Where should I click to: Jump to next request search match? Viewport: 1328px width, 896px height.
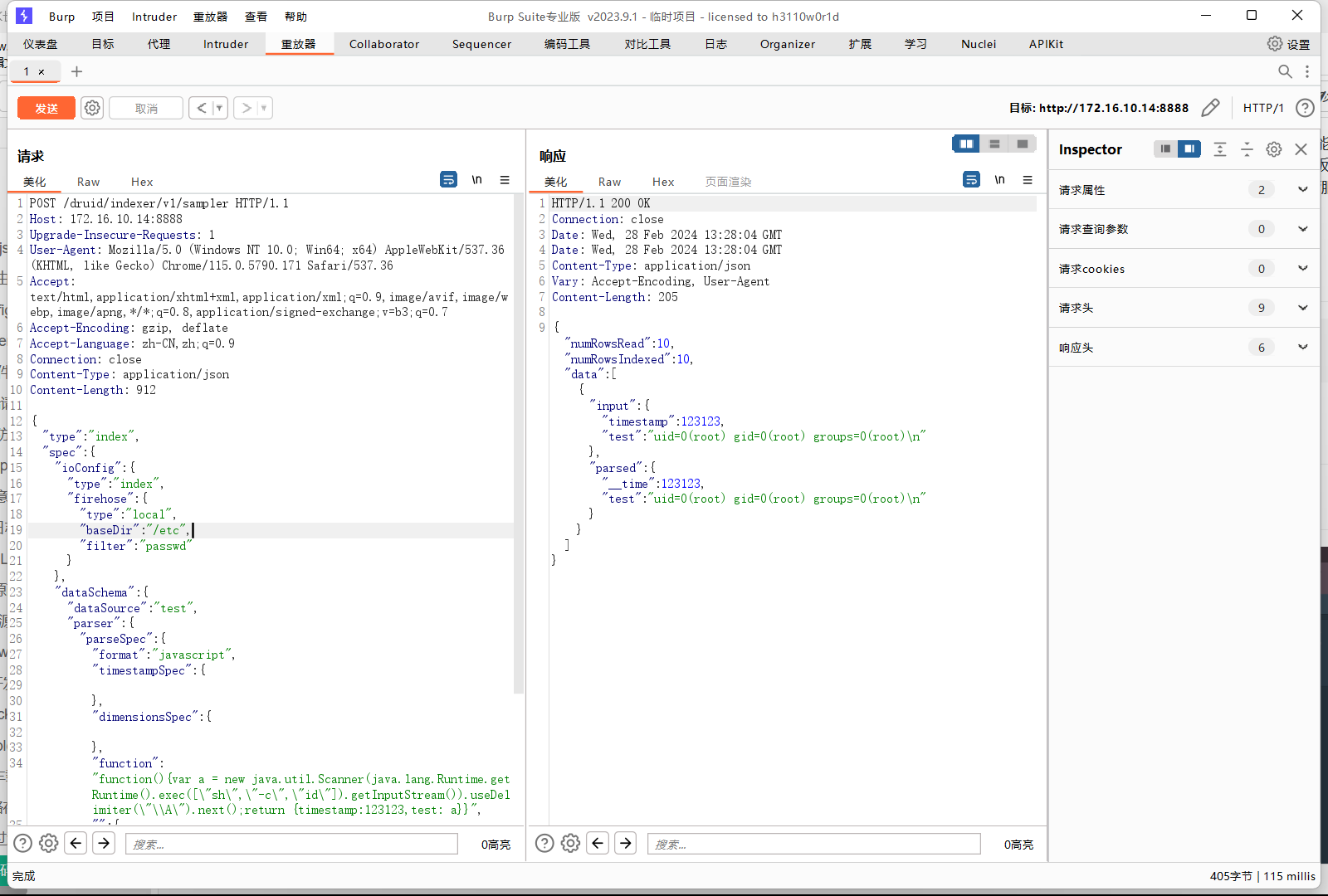click(x=104, y=843)
